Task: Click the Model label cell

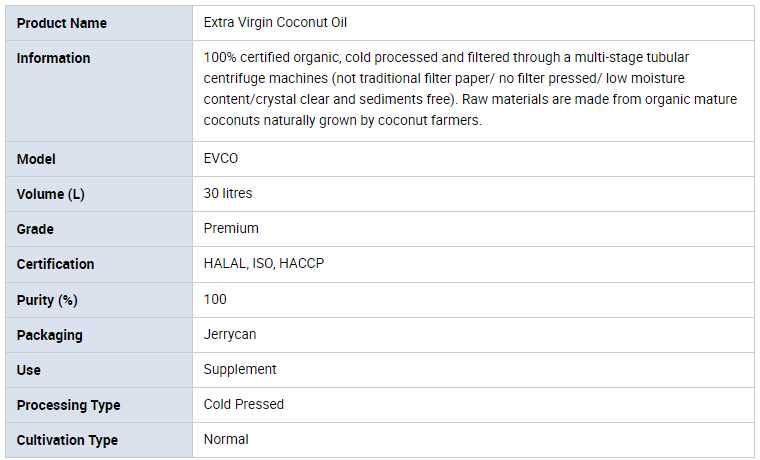Action: click(x=37, y=159)
